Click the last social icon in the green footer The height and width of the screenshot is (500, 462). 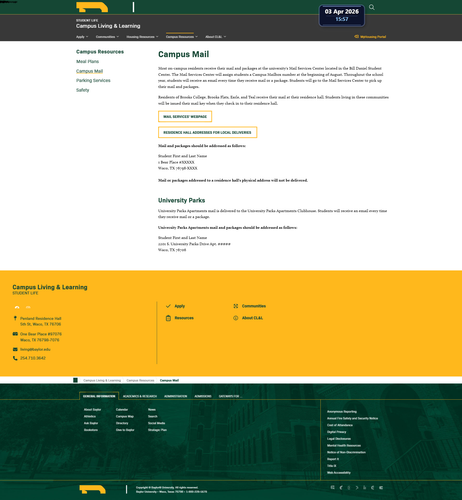pyautogui.click(x=381, y=487)
